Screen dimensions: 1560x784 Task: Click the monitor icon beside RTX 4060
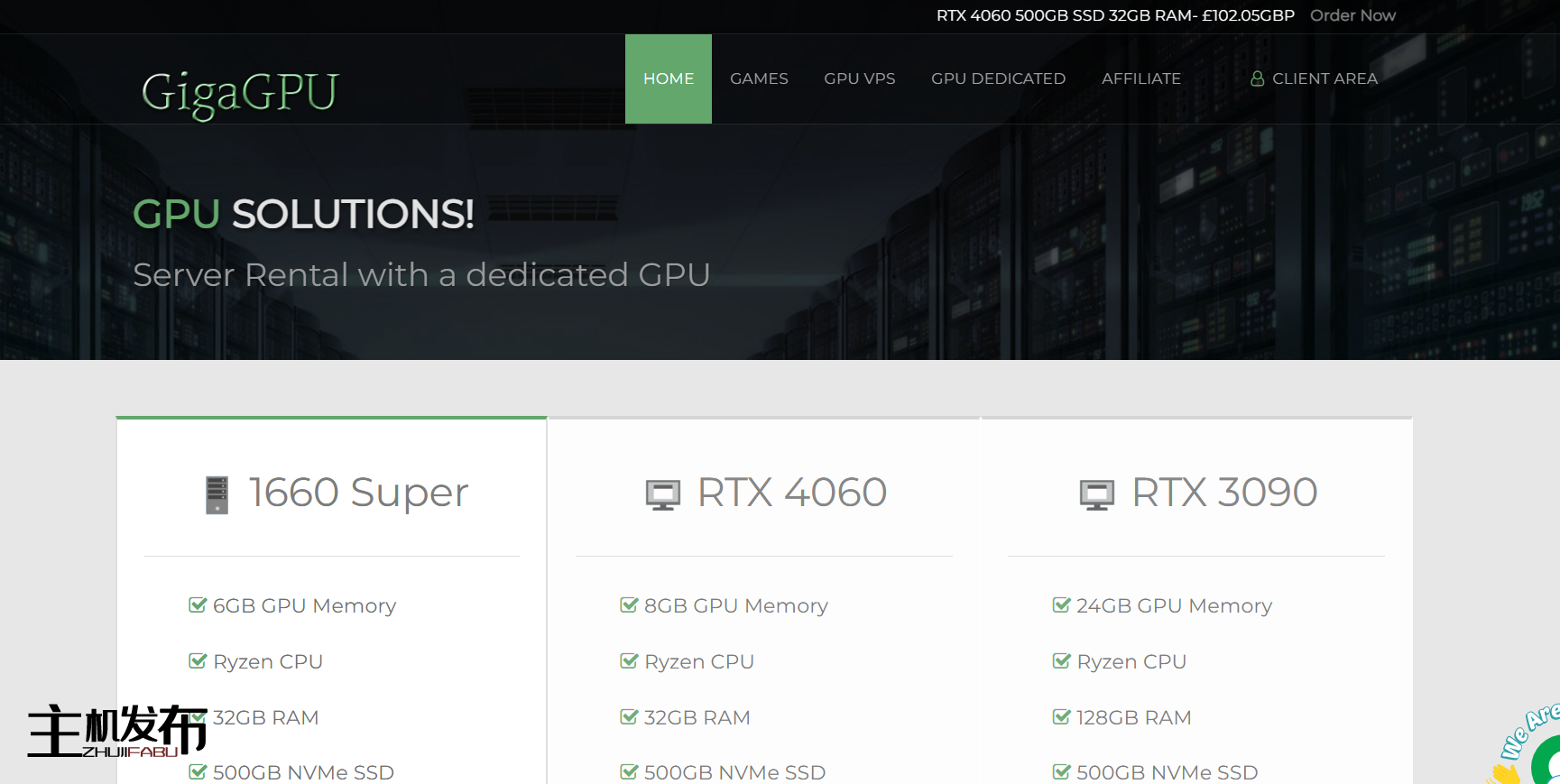click(663, 495)
